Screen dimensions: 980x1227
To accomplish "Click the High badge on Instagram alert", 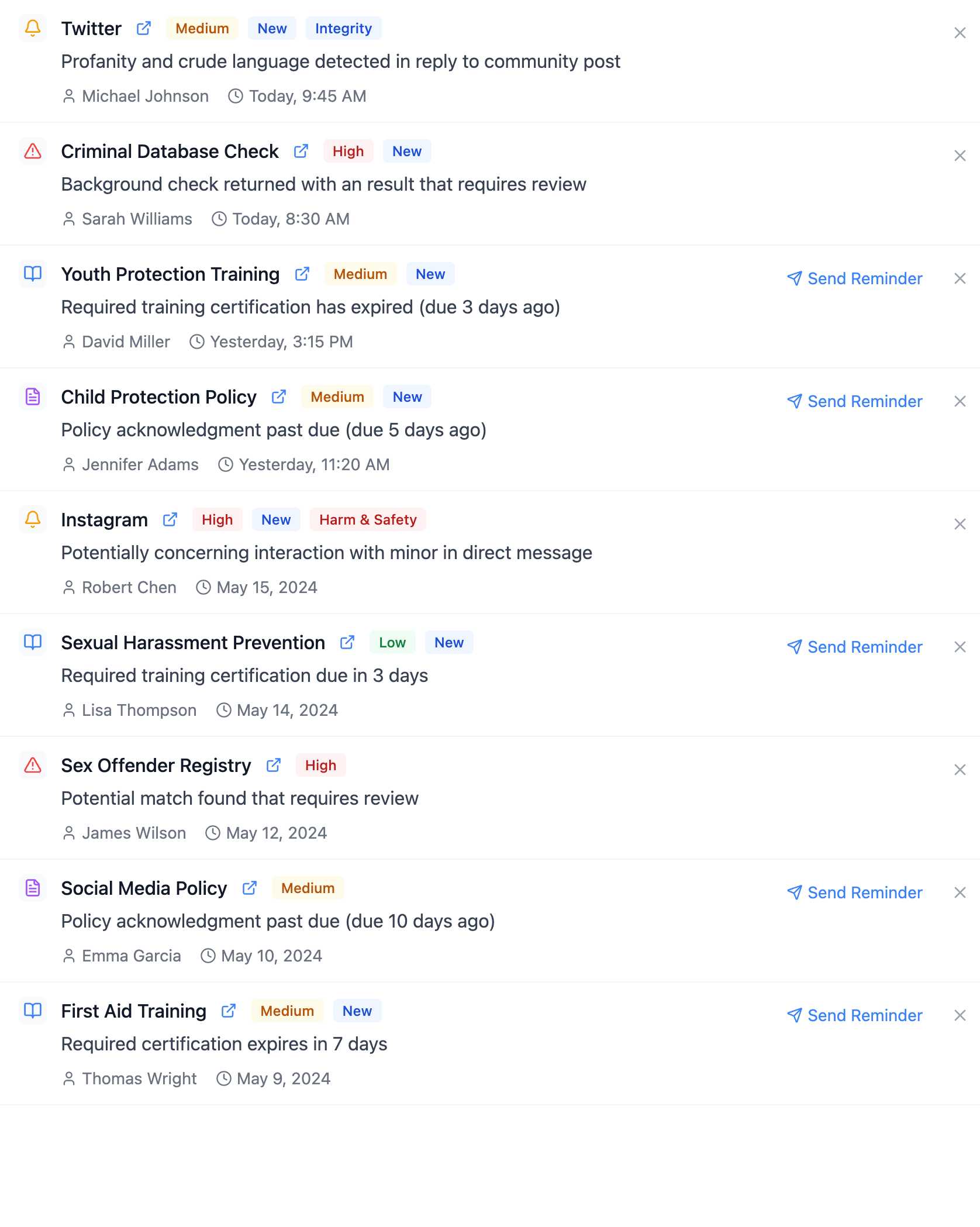I will coord(216,519).
